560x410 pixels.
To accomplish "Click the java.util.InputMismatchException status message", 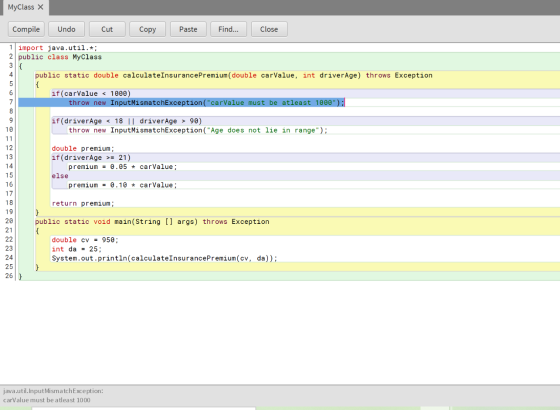I will [x=53, y=391].
